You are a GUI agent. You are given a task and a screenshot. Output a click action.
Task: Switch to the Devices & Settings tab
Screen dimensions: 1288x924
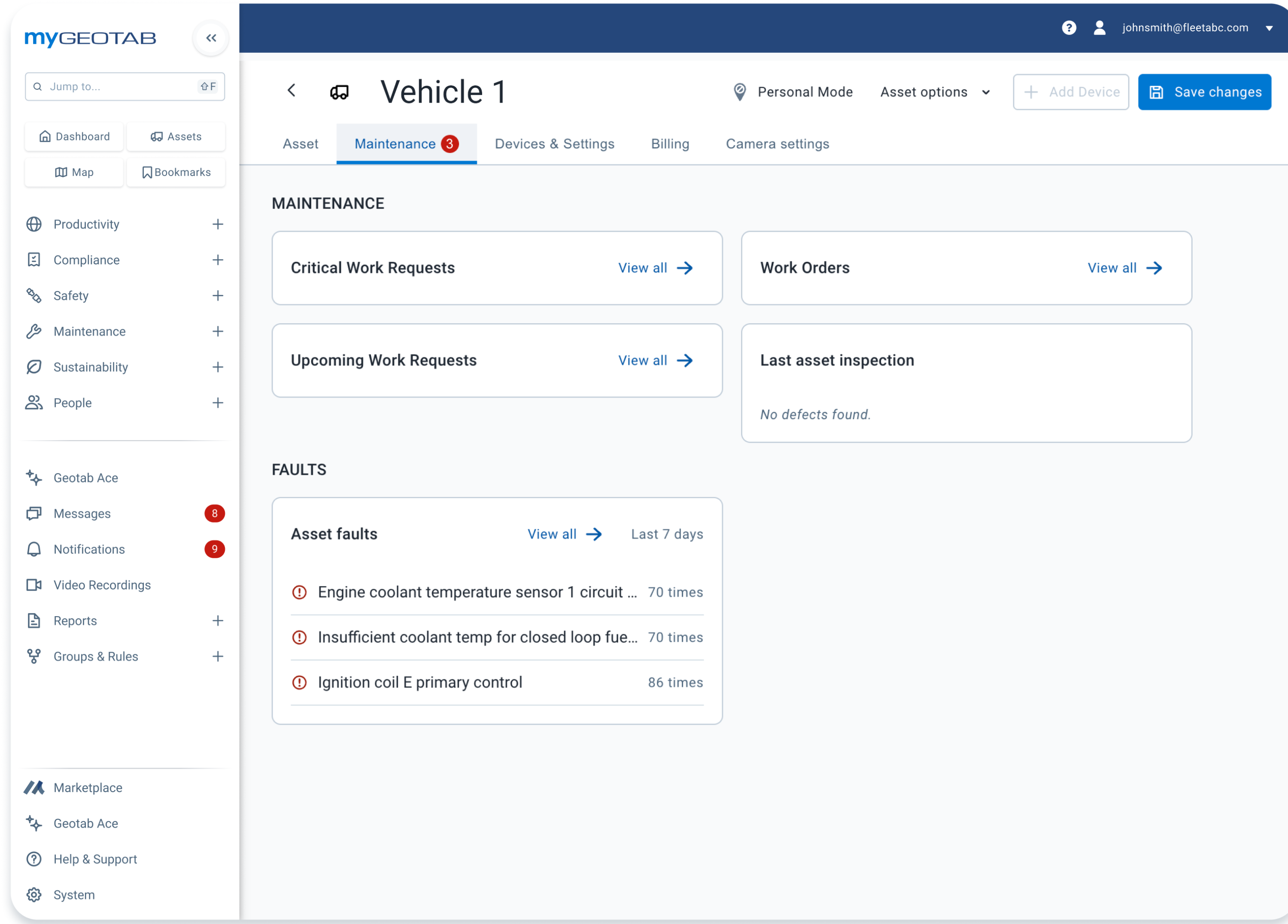click(x=554, y=144)
